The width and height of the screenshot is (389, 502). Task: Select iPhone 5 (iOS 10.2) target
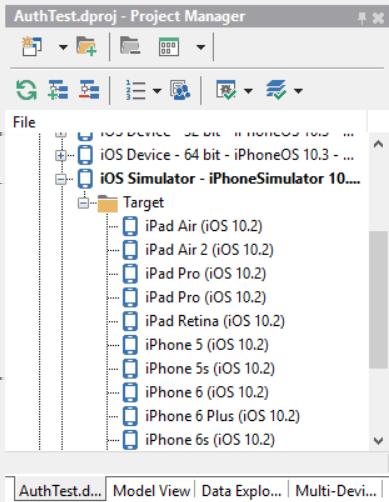click(x=207, y=345)
